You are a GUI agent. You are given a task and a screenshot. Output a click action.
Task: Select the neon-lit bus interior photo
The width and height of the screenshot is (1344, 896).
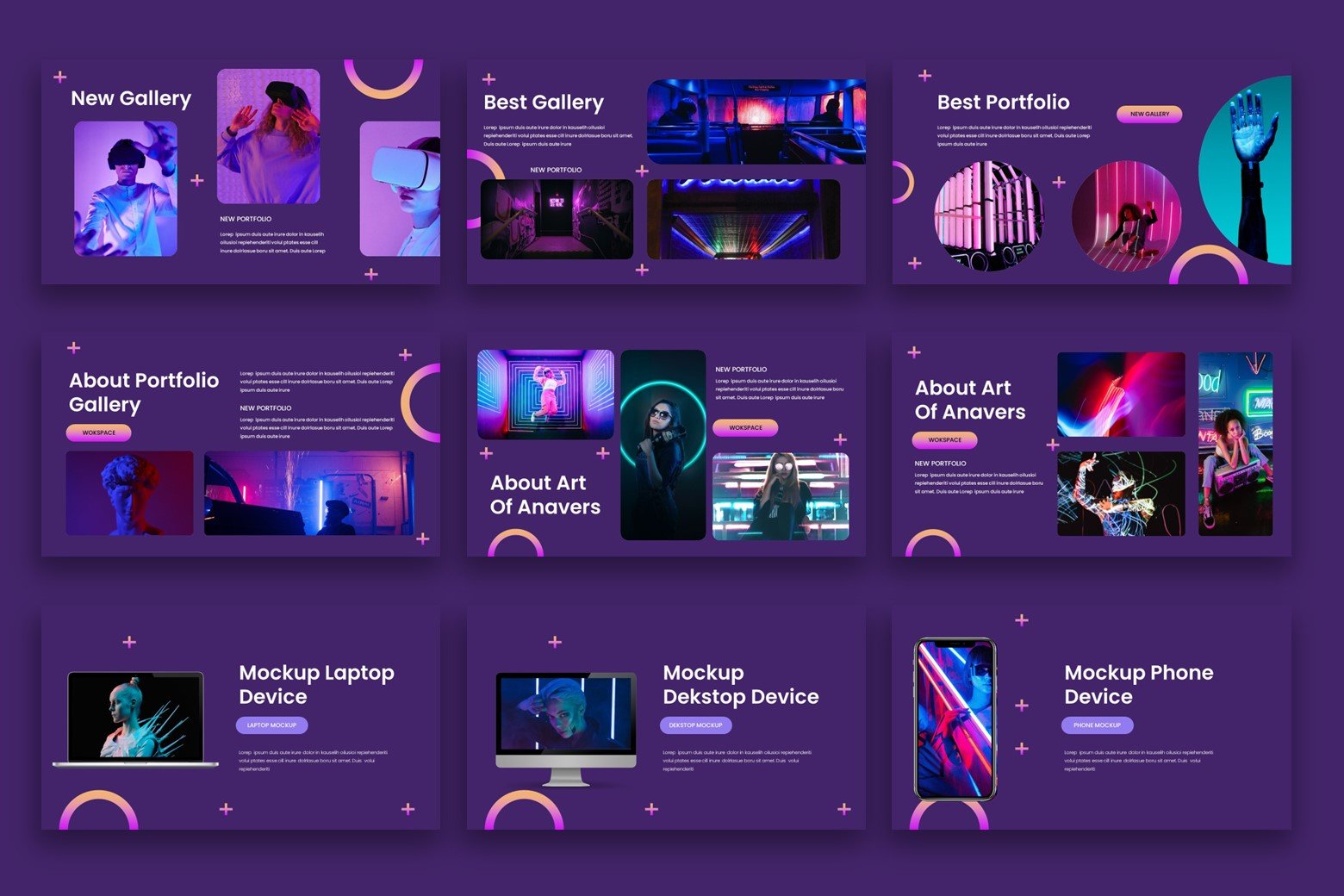(x=756, y=121)
